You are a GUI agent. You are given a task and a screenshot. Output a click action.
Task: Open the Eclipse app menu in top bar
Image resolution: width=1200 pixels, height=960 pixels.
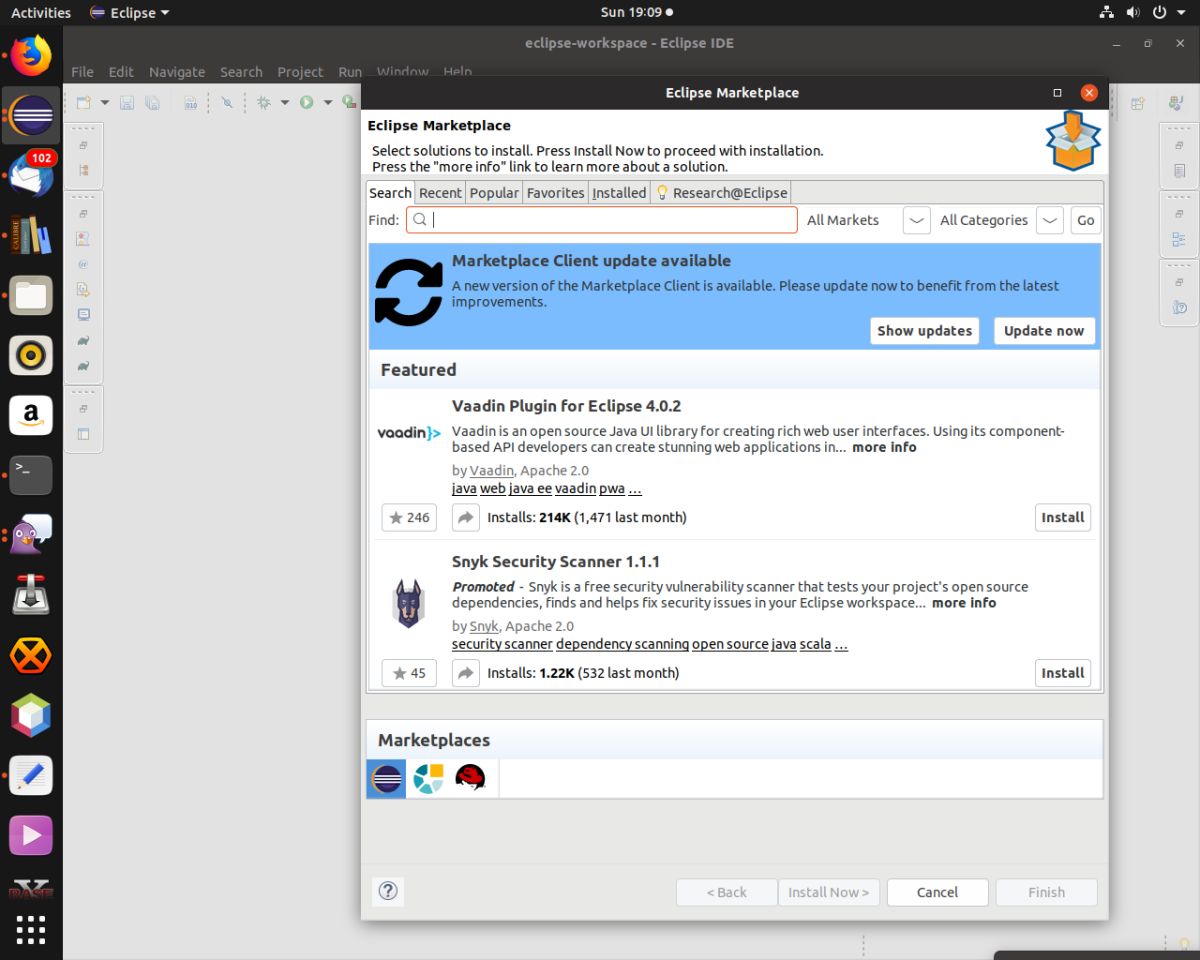coord(129,12)
